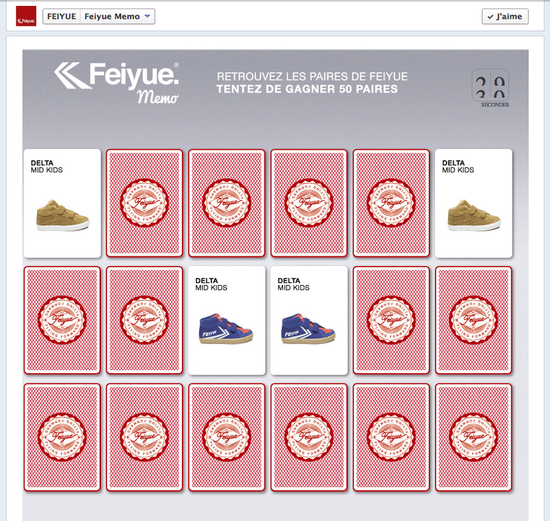Toggle the J'aime like button
The width and height of the screenshot is (550, 521).
(x=505, y=16)
